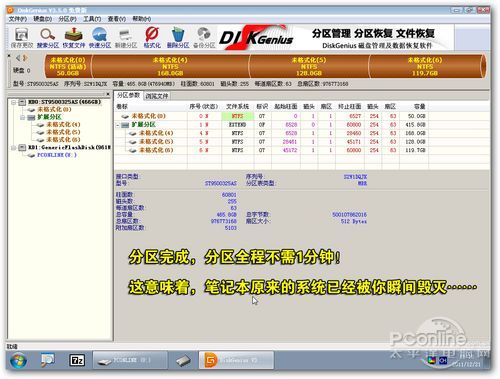This screenshot has height=379, width=500.
Task: Click the 起始柱面 column header
Action: [x=286, y=107]
